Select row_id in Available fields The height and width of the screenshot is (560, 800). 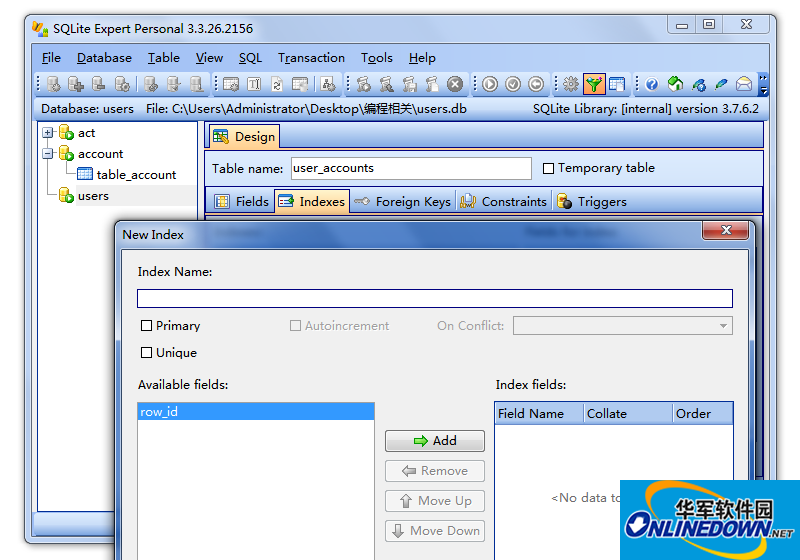tap(256, 412)
